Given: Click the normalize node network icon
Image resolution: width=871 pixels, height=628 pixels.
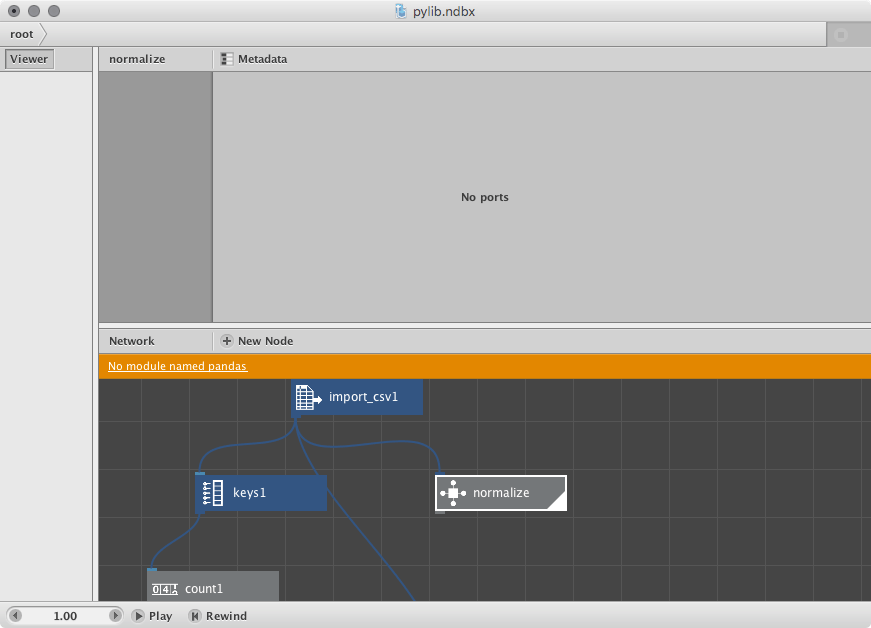Looking at the screenshot, I should tap(453, 493).
